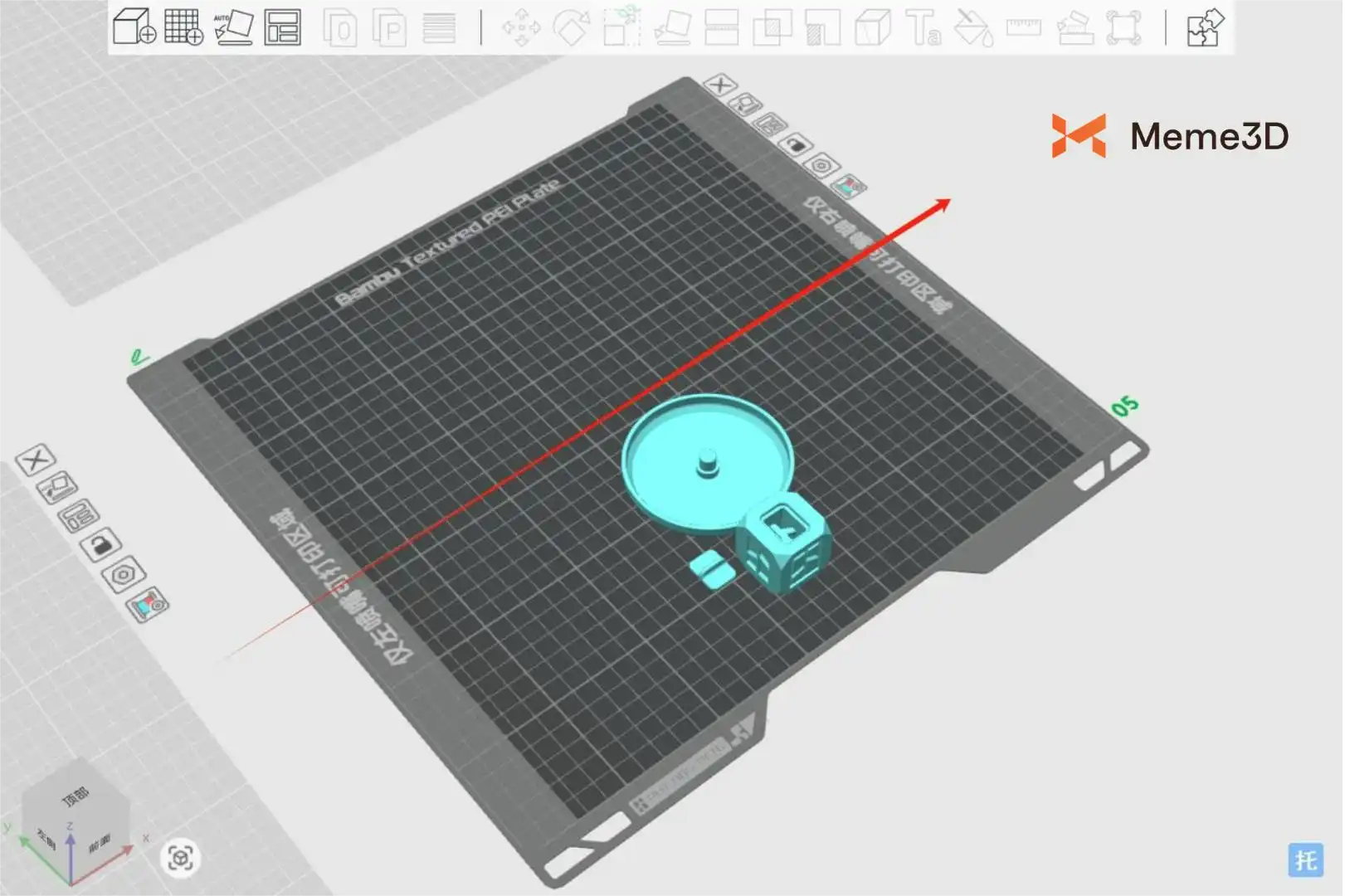Arrange all objects on the plate
1345x896 pixels.
coord(283,27)
